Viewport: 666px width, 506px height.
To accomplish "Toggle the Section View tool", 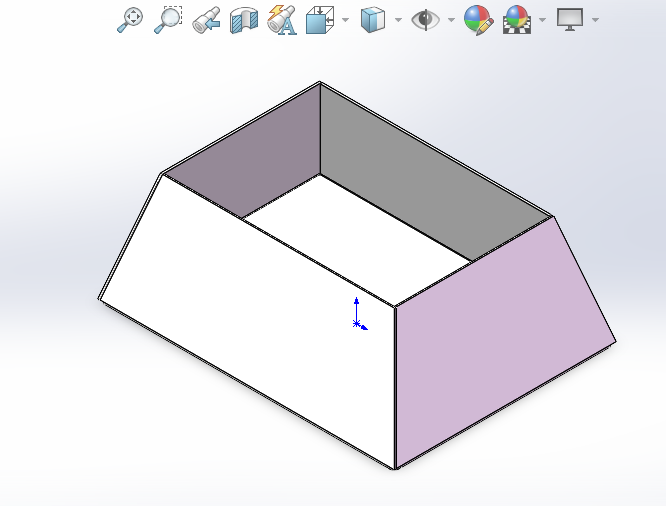I will click(x=244, y=20).
